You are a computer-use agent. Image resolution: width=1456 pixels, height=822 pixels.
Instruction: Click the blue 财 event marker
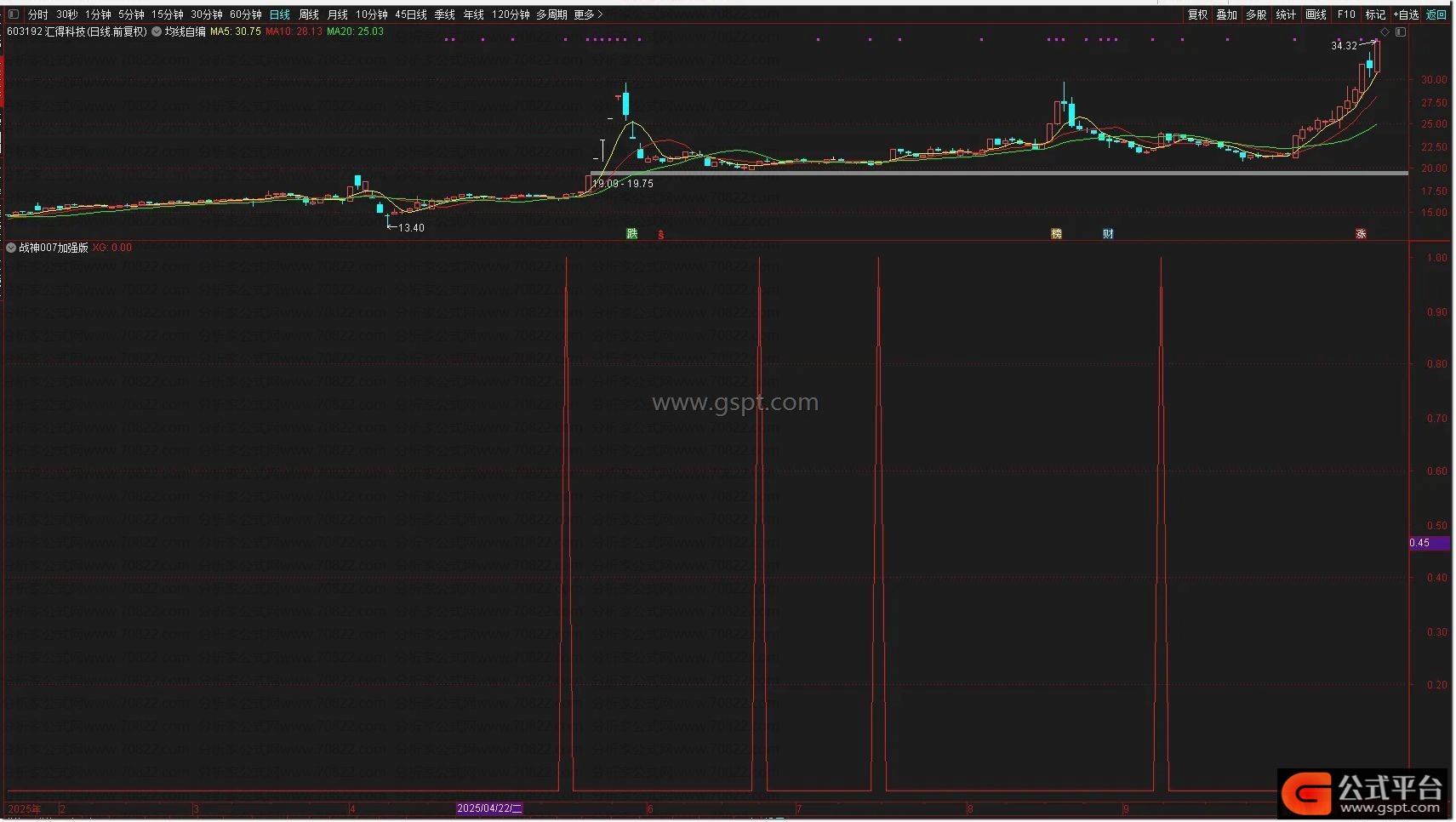point(1108,234)
